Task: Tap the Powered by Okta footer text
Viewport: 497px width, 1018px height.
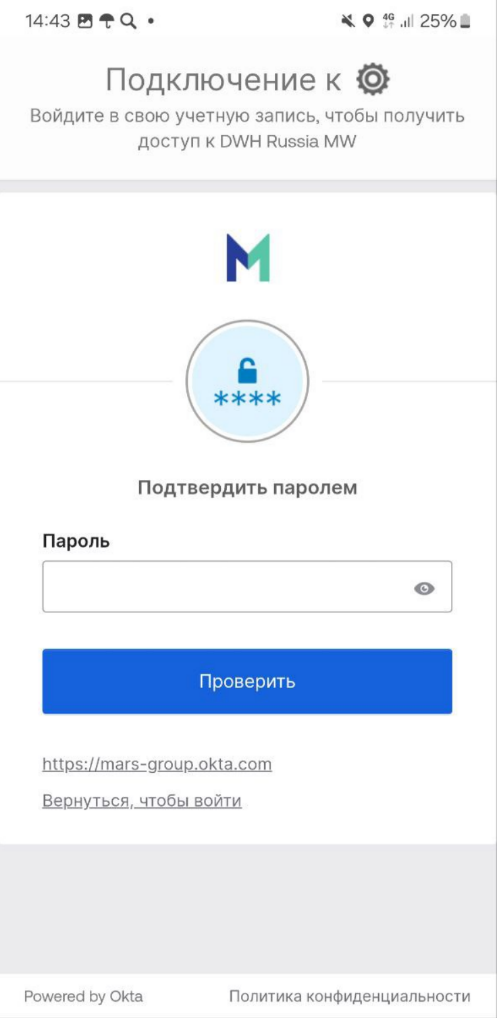Action: click(x=84, y=996)
